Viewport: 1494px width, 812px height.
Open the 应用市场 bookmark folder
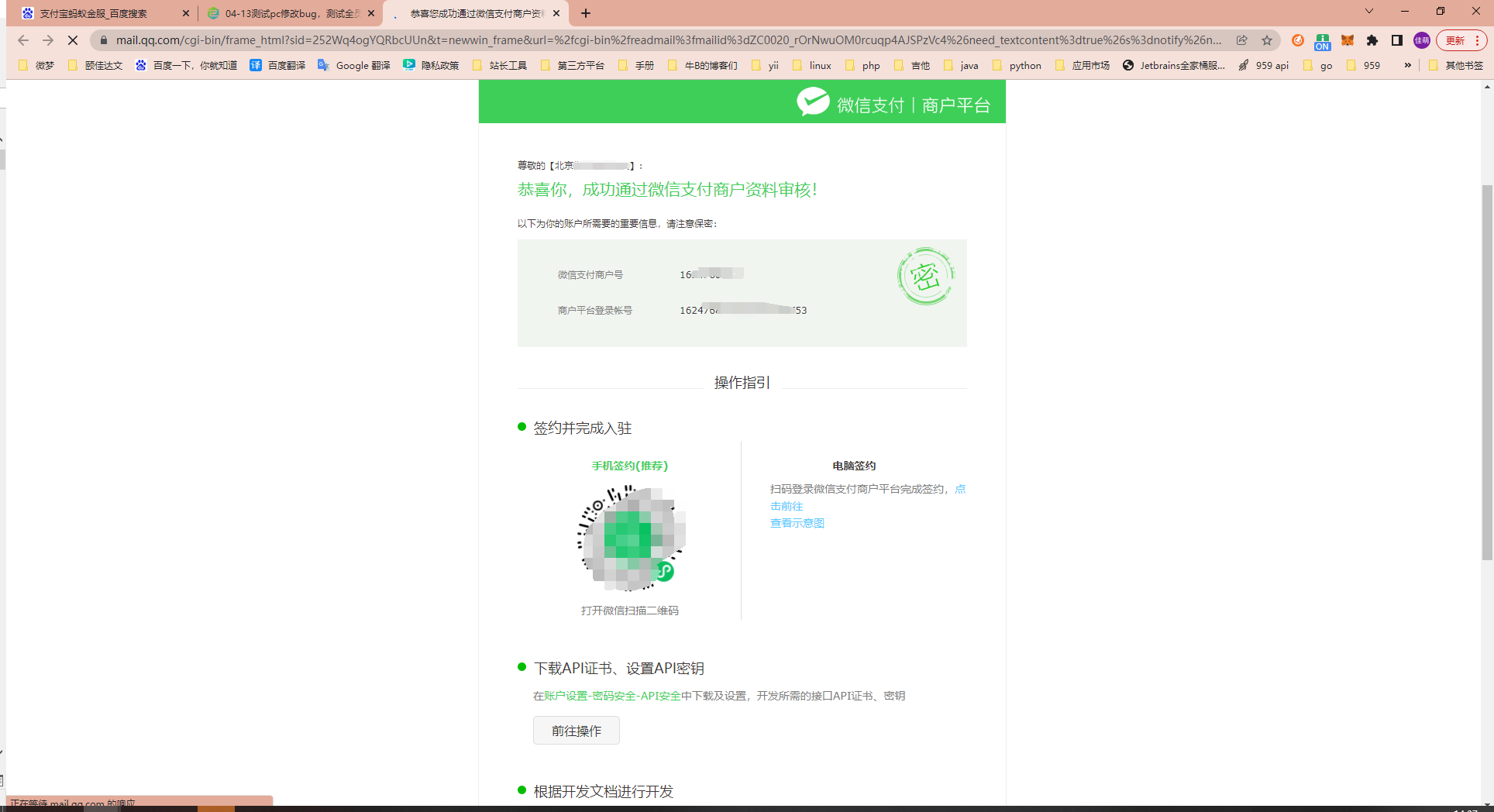point(1083,65)
